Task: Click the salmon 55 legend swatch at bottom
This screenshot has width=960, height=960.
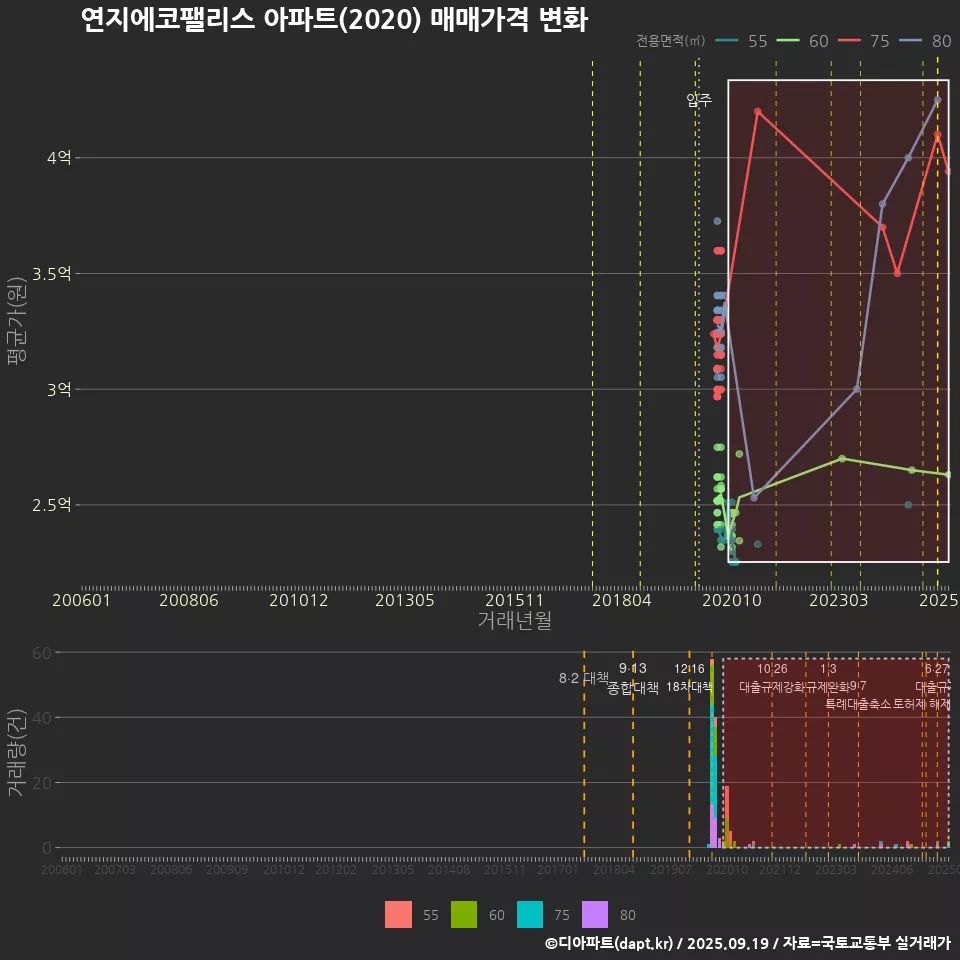Action: pos(398,914)
